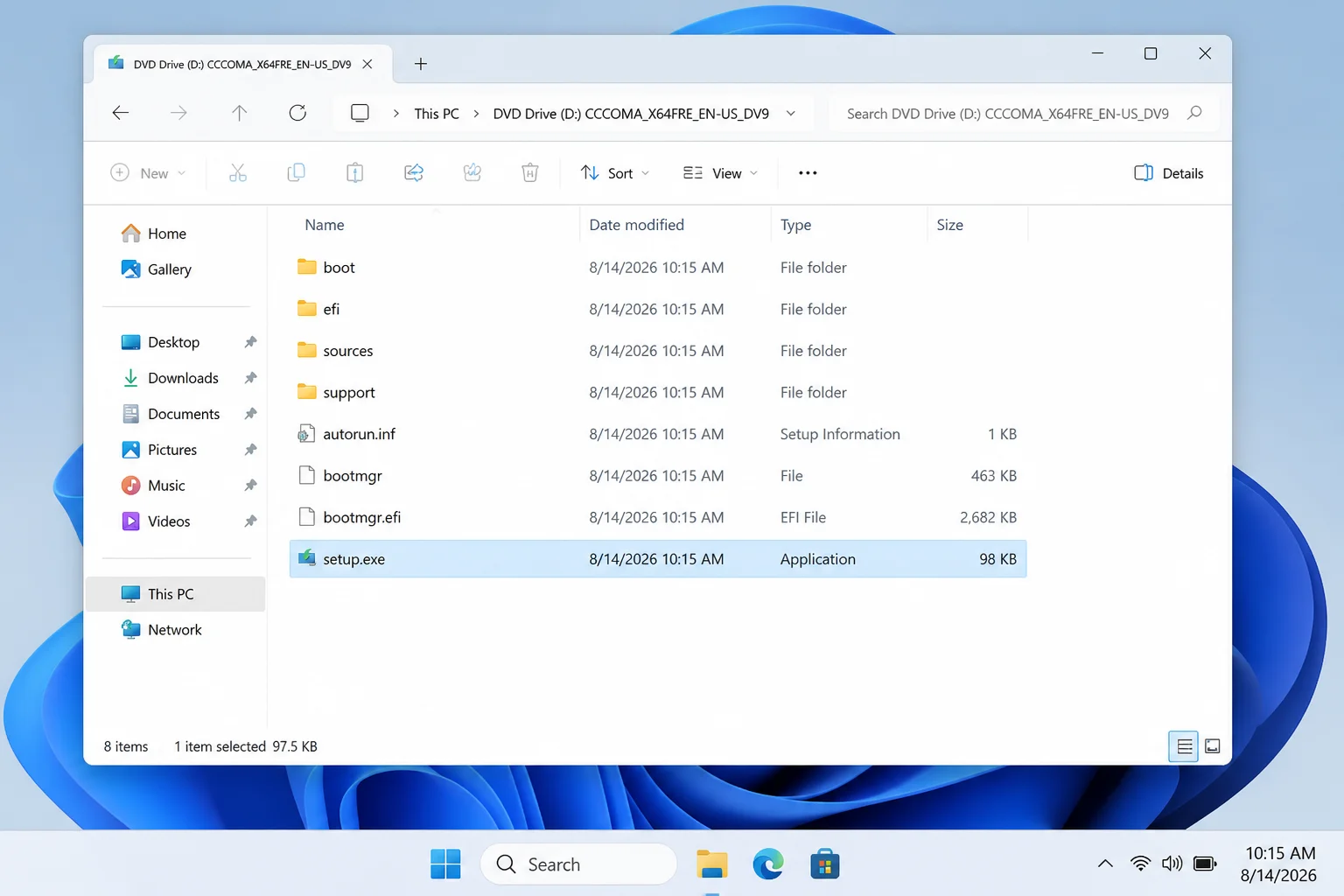Image resolution: width=1344 pixels, height=896 pixels.
Task: Open the View dropdown
Action: [x=720, y=173]
